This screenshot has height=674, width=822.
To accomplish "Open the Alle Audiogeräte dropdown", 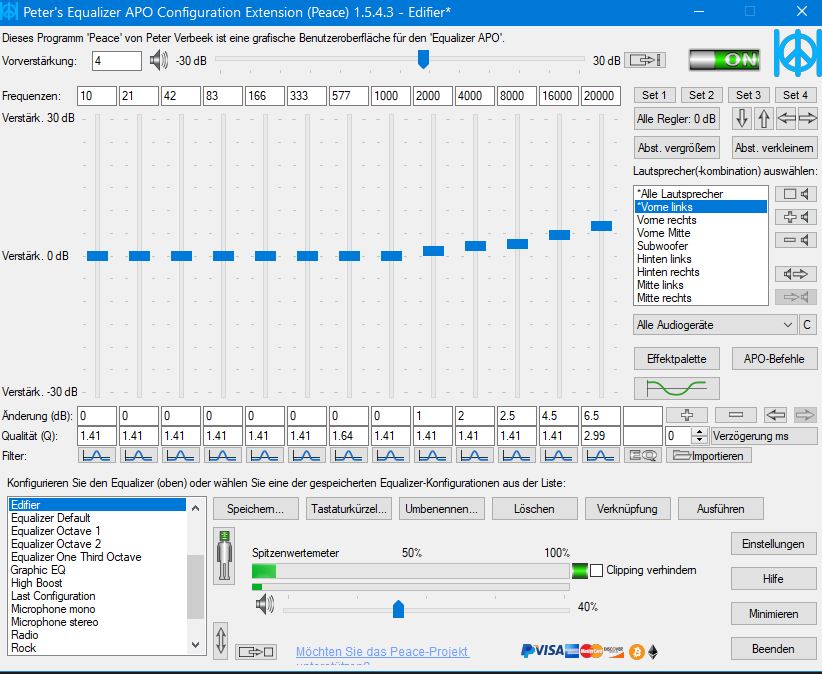I will click(x=715, y=325).
